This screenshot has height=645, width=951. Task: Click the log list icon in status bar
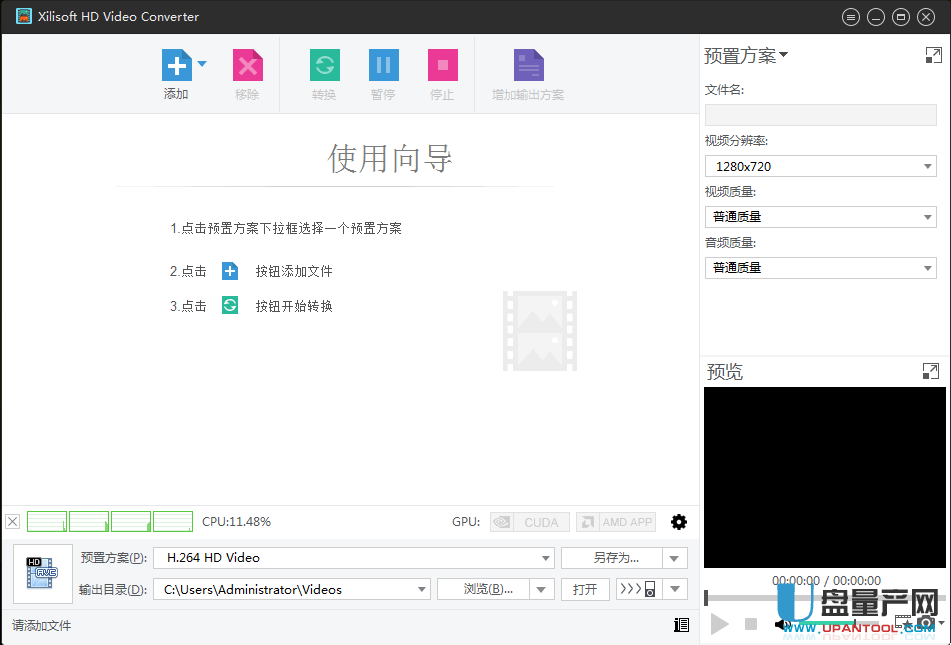tap(681, 625)
